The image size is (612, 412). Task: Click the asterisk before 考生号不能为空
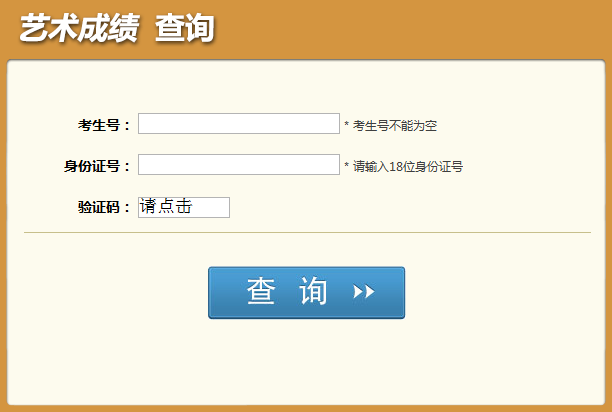coord(346,124)
